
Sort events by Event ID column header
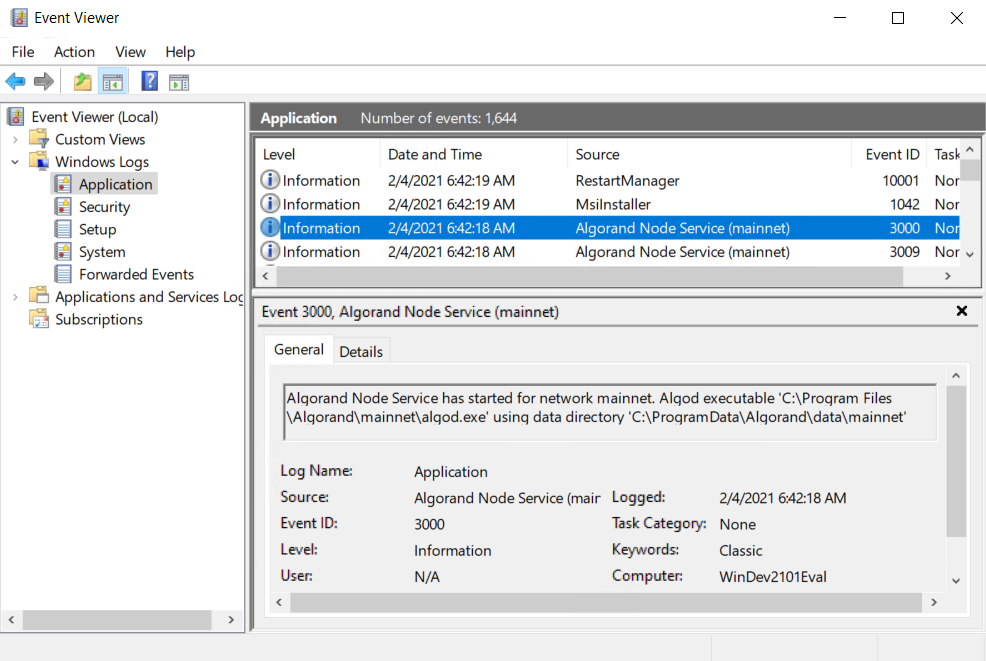click(889, 154)
